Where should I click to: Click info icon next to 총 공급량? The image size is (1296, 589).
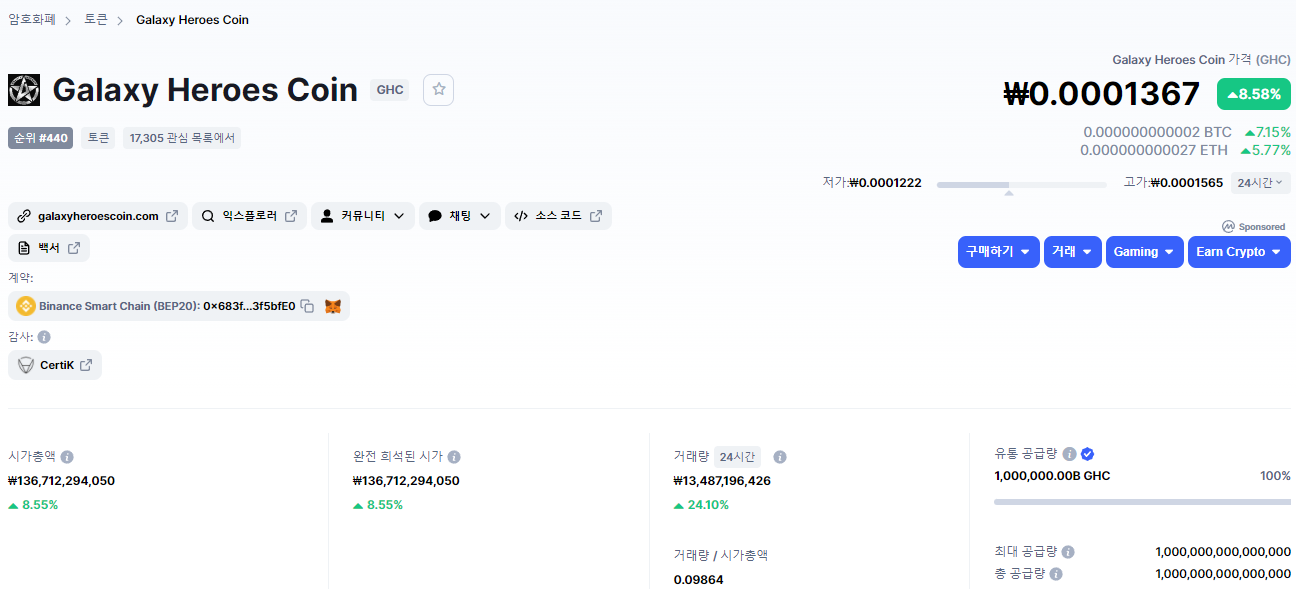(1056, 574)
